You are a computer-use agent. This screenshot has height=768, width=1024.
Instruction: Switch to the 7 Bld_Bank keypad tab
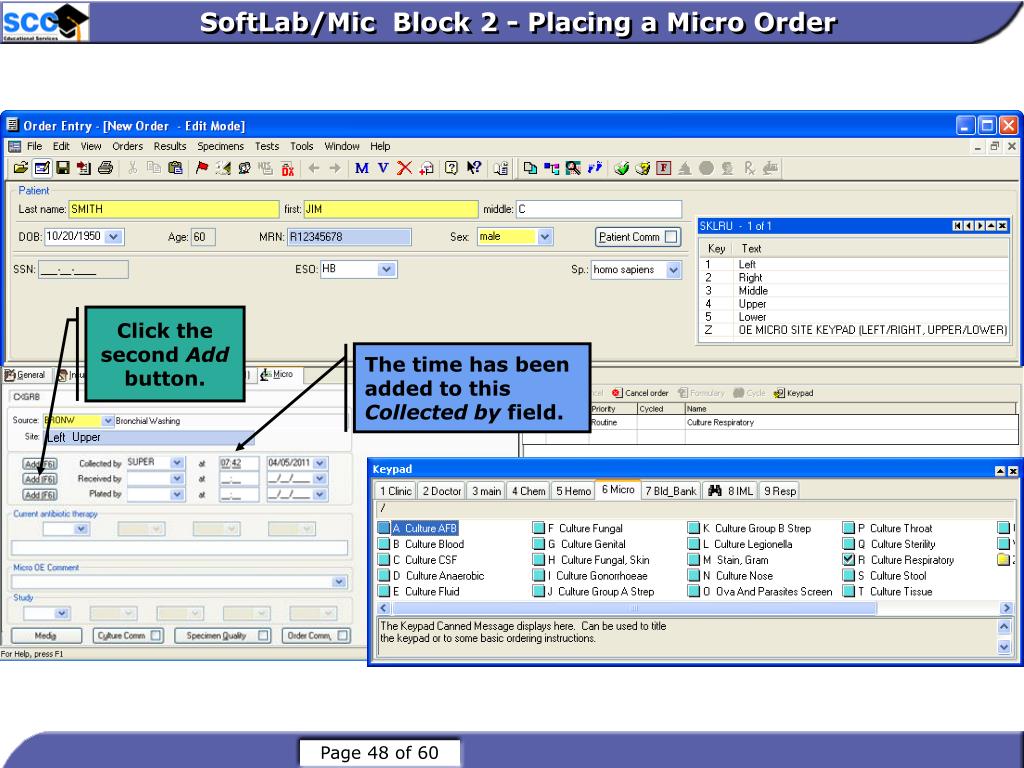click(671, 491)
